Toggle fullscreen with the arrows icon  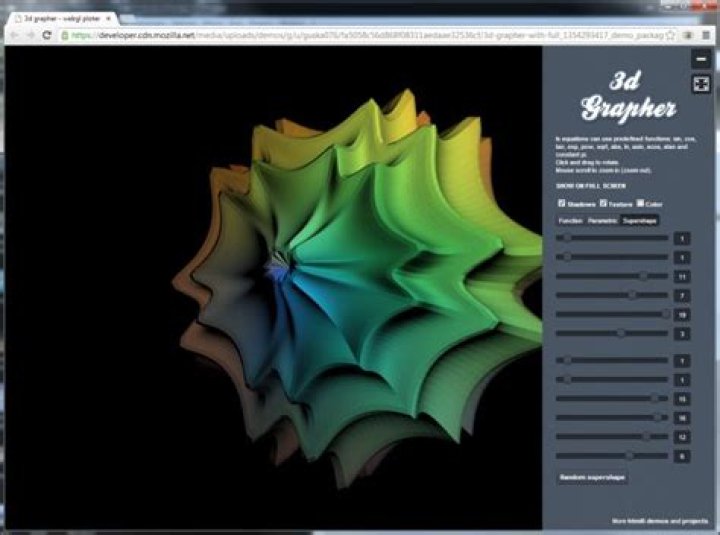coord(701,84)
